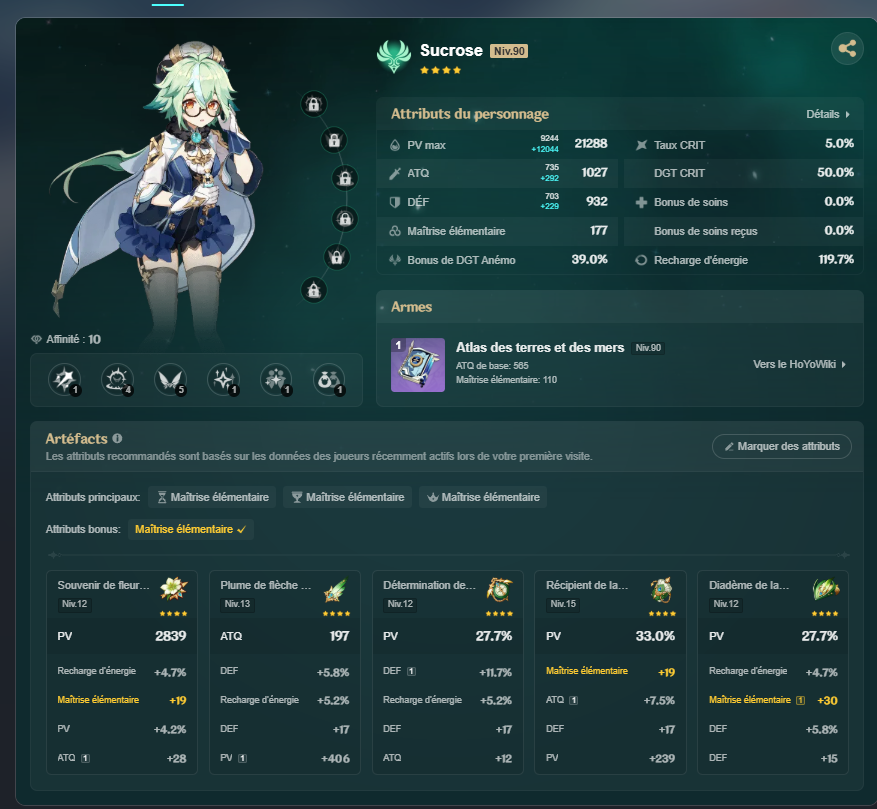
Task: Toggle the sablier Maîtrise élémentaire main attribute
Action: [x=212, y=497]
